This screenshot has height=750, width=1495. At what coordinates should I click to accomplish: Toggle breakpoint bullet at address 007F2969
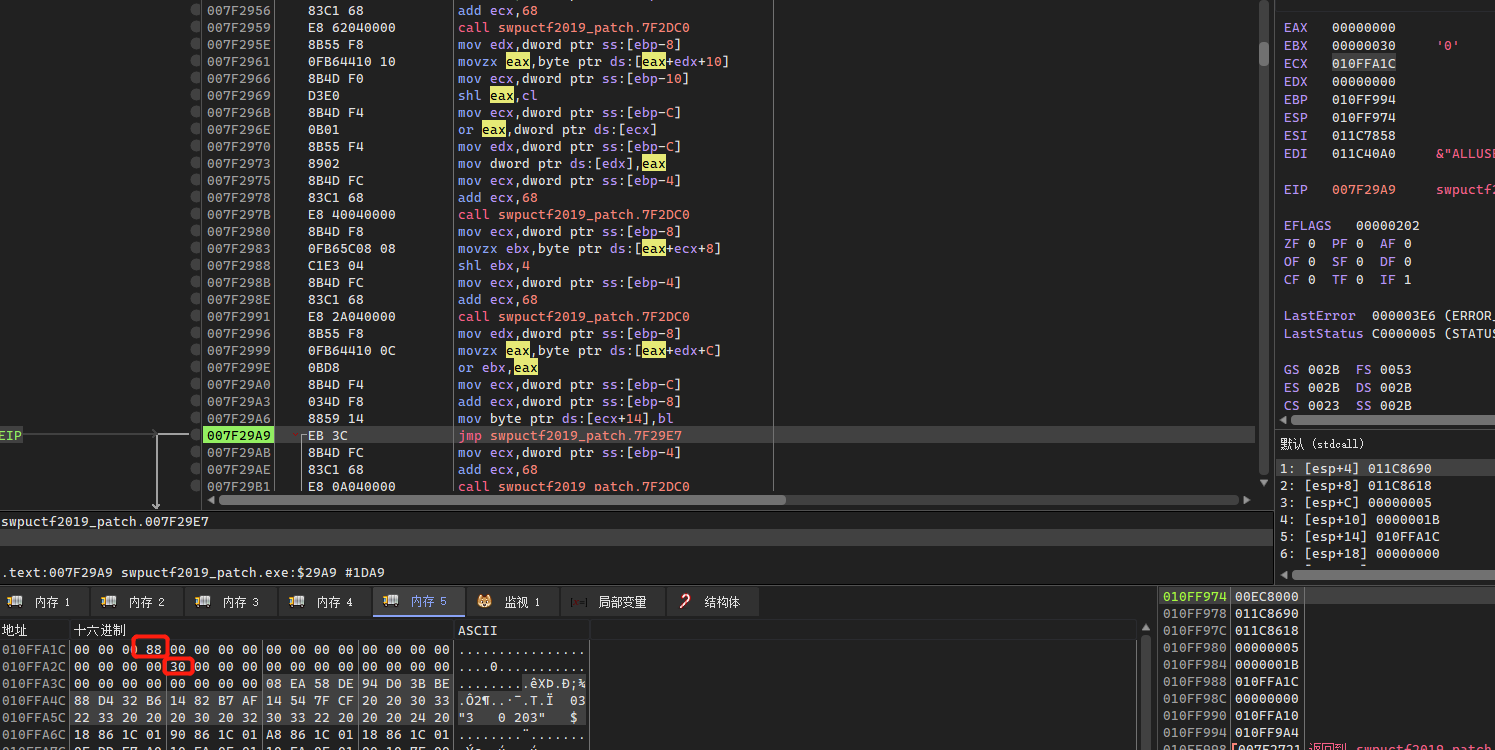[x=195, y=96]
